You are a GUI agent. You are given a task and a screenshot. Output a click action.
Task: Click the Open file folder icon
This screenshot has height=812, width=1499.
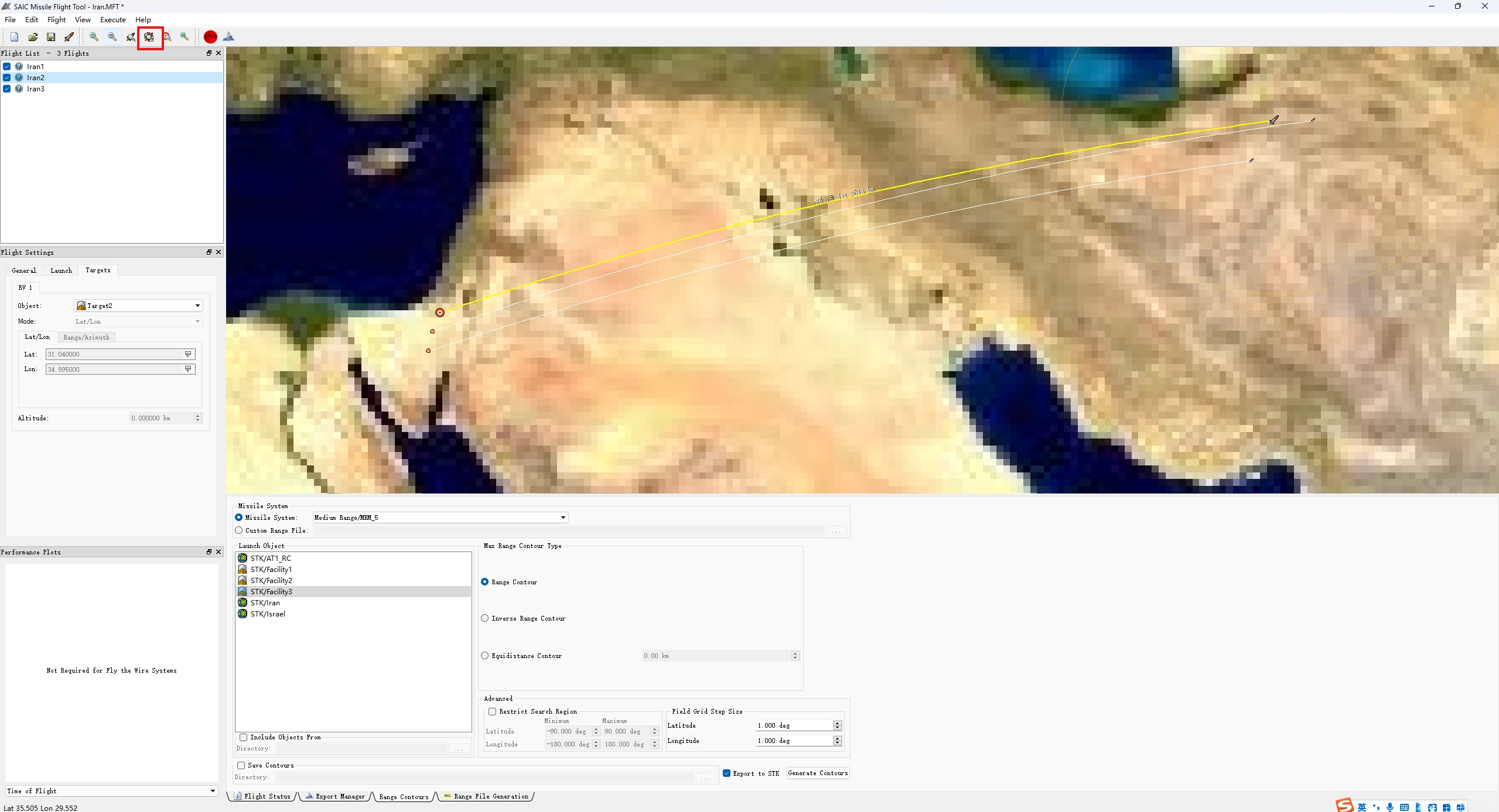33,37
